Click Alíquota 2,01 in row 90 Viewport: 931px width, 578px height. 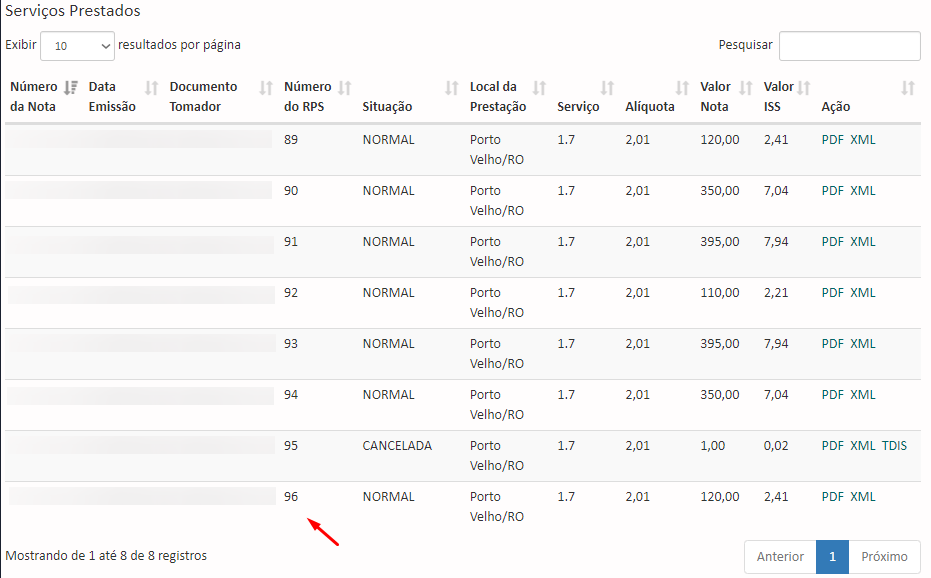(637, 191)
